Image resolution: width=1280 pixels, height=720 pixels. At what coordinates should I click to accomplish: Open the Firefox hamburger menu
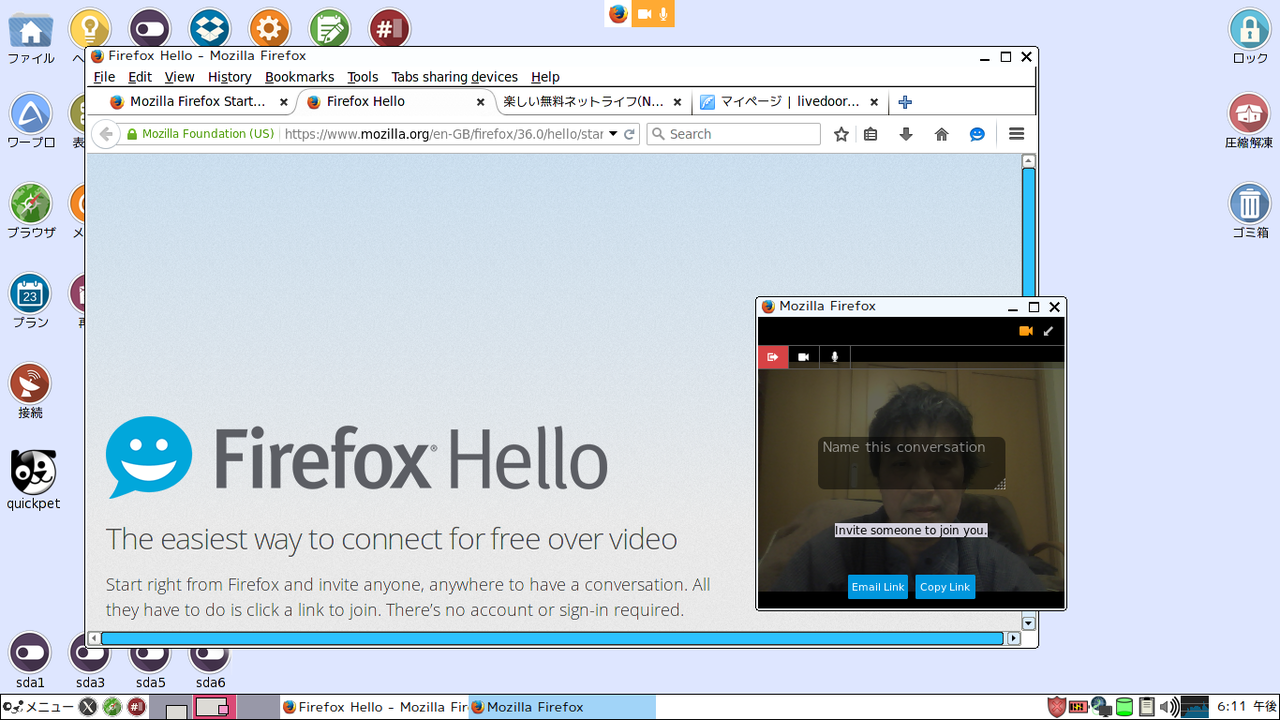(x=1017, y=134)
